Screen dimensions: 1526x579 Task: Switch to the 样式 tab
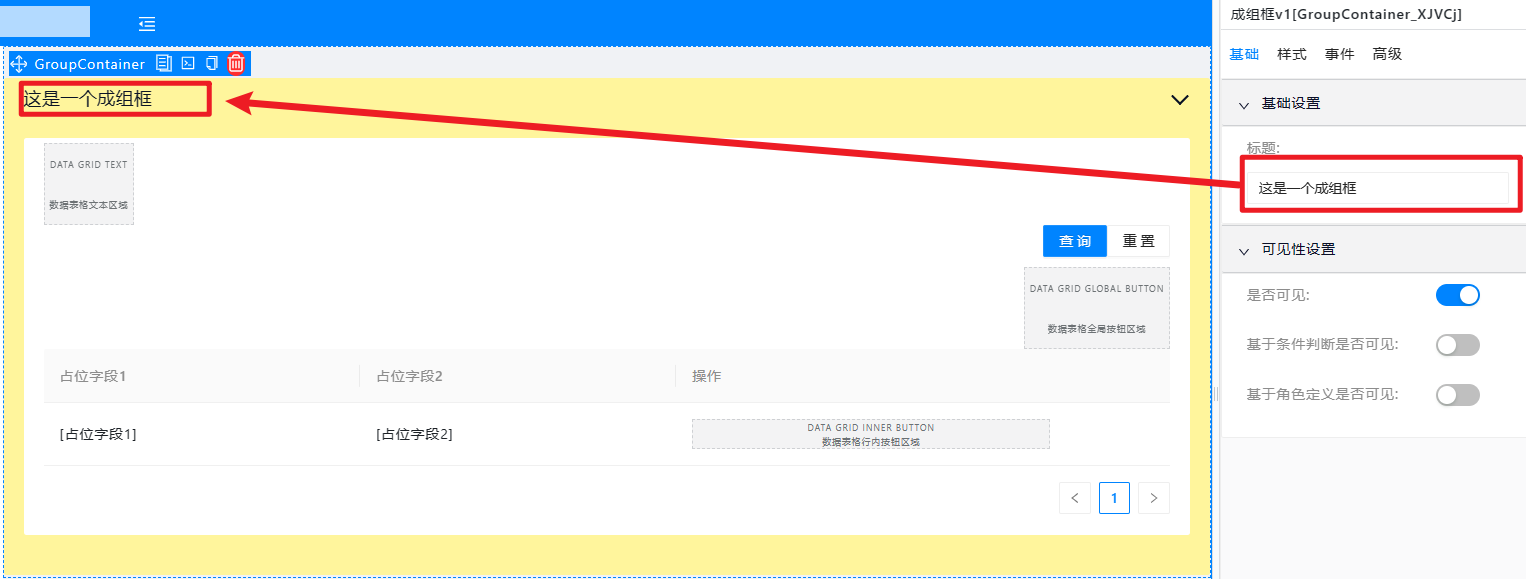pyautogui.click(x=1292, y=54)
